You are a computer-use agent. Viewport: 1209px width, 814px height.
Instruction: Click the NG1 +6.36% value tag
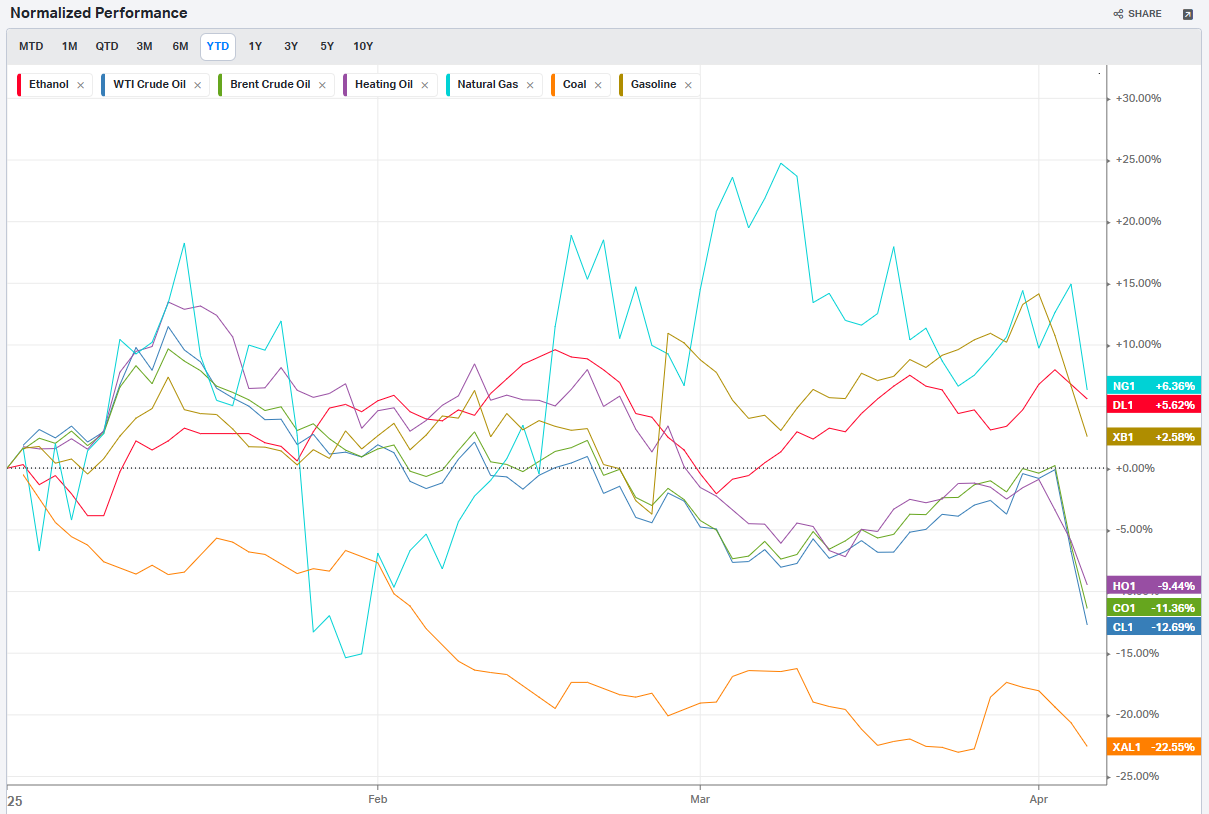click(x=1154, y=386)
